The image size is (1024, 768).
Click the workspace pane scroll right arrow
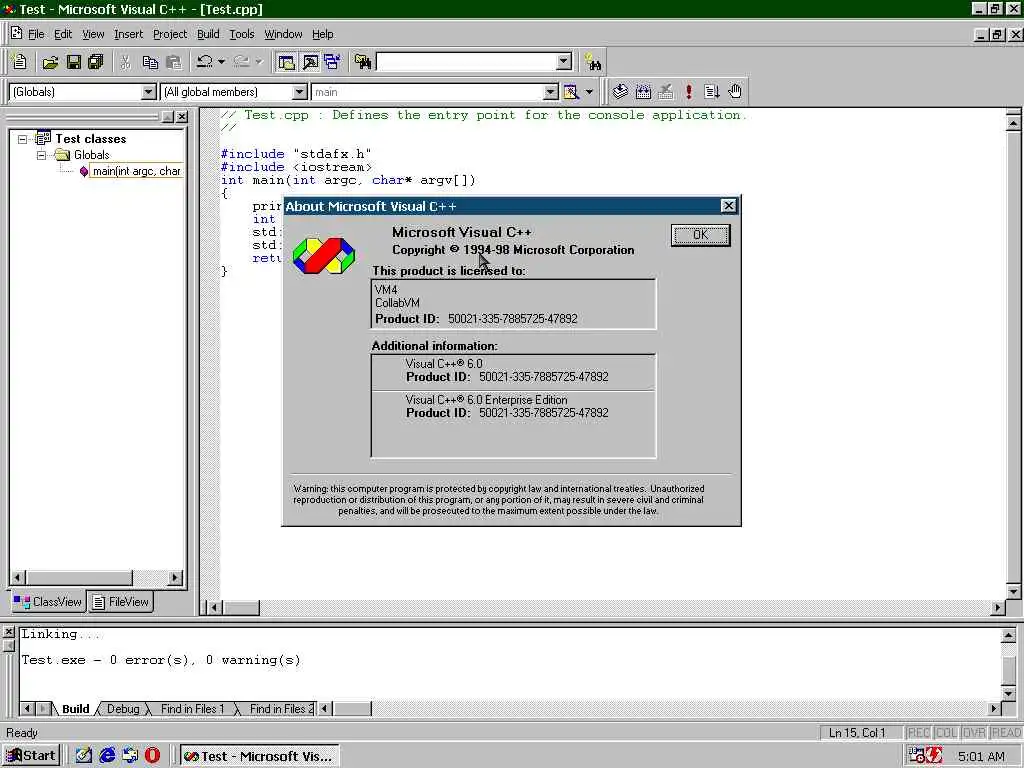(x=174, y=578)
